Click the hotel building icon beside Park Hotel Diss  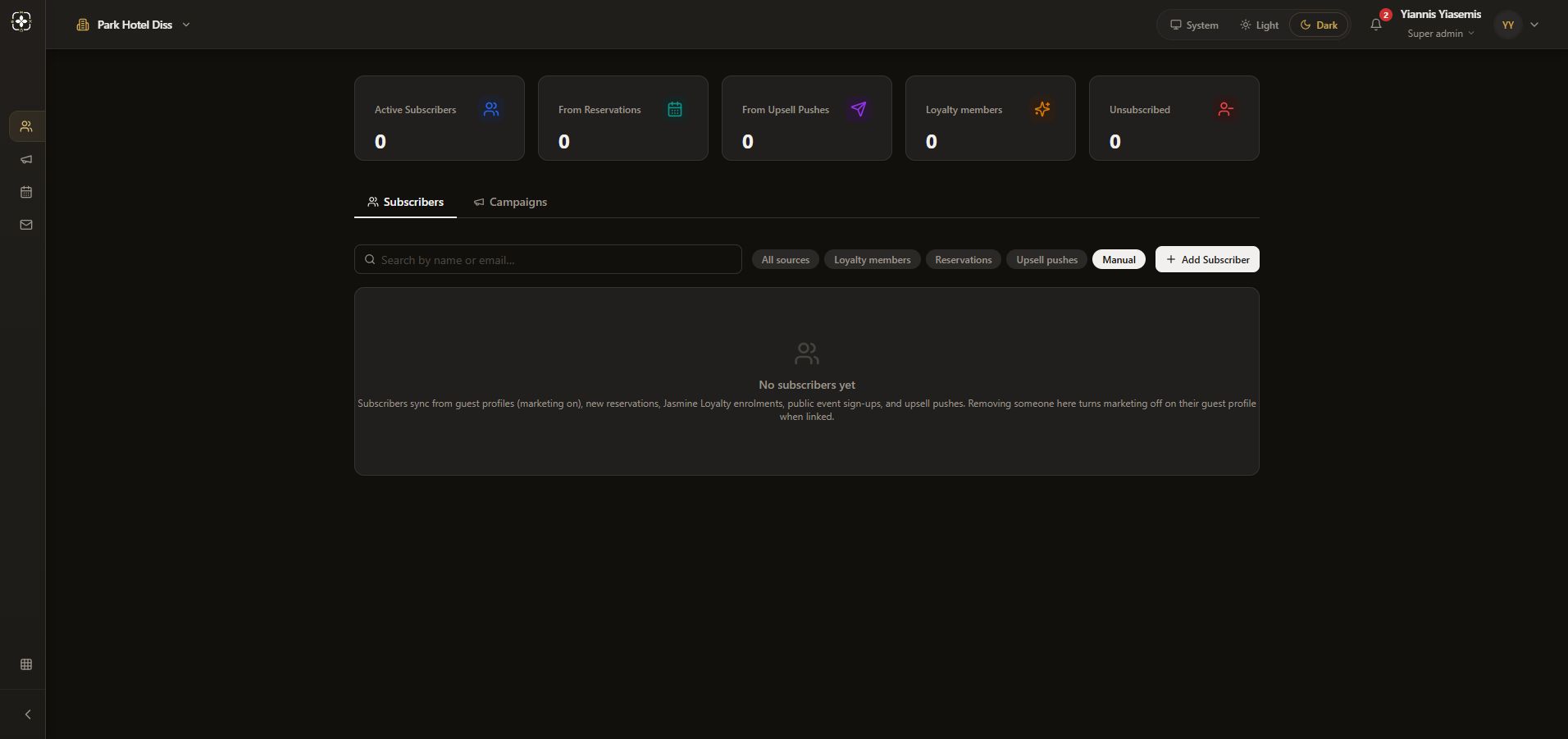[x=83, y=25]
